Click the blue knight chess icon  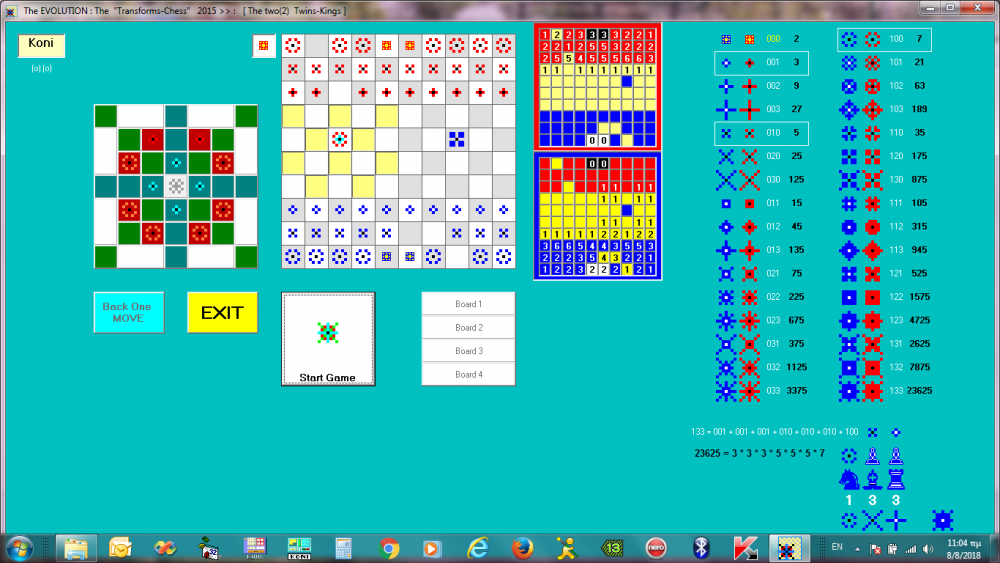tap(849, 479)
